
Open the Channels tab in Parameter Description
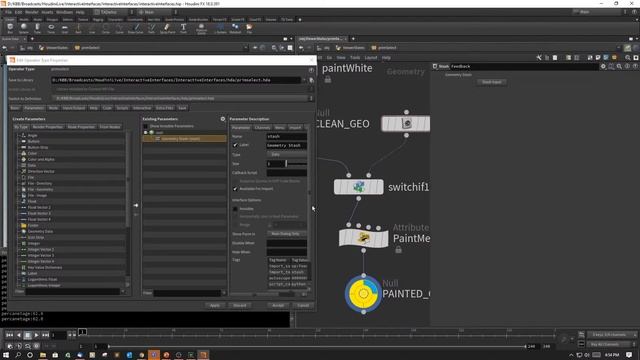click(x=262, y=127)
